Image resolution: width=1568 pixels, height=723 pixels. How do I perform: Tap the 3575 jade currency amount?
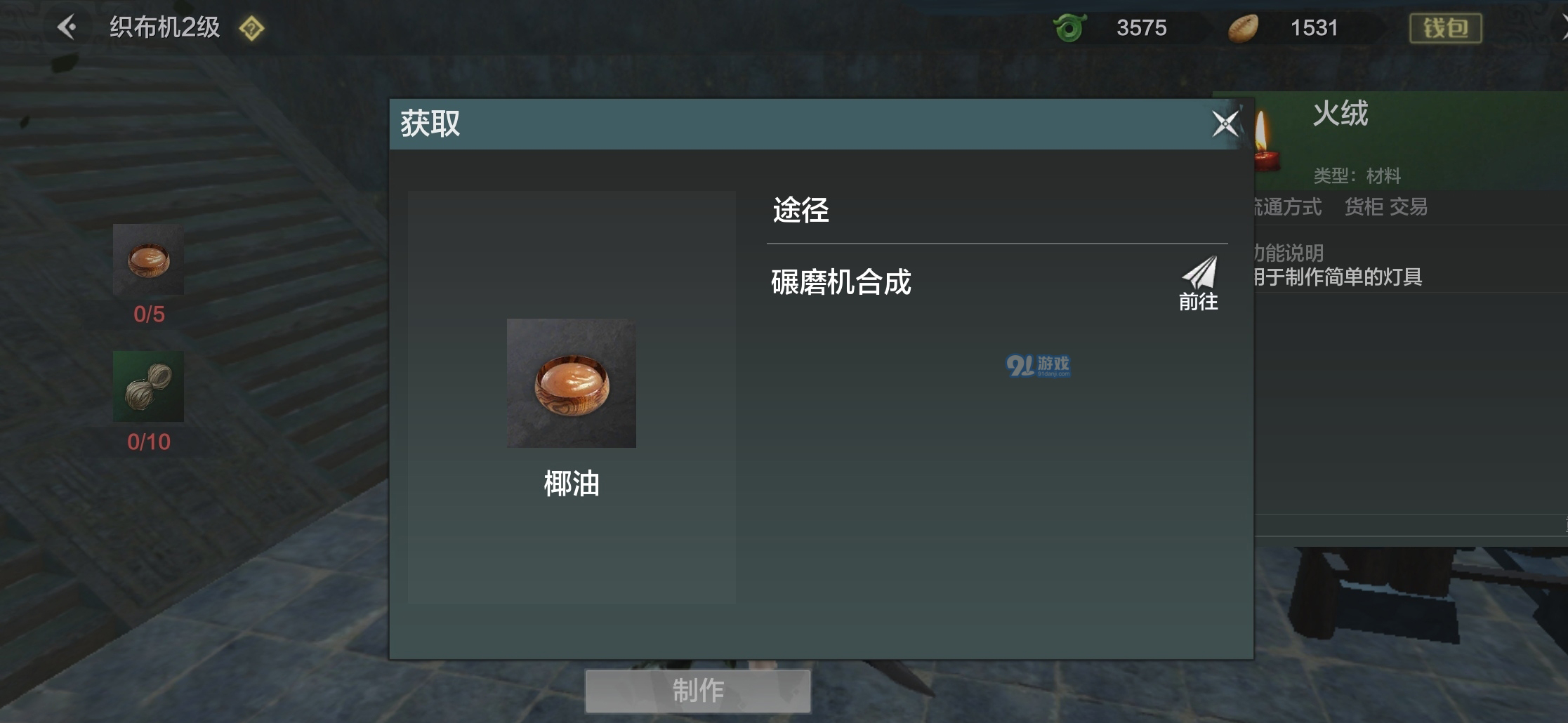(x=1142, y=28)
